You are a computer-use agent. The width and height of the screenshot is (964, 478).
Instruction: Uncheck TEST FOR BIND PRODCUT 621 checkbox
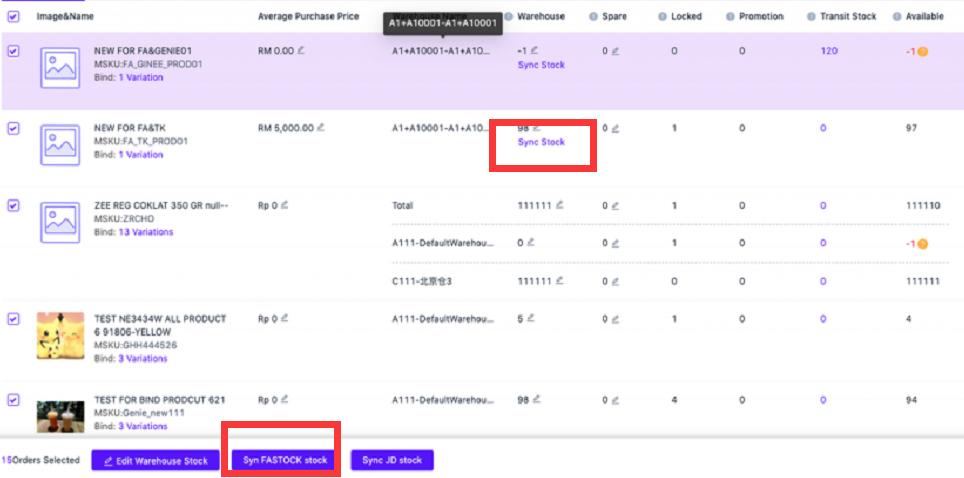pos(14,399)
